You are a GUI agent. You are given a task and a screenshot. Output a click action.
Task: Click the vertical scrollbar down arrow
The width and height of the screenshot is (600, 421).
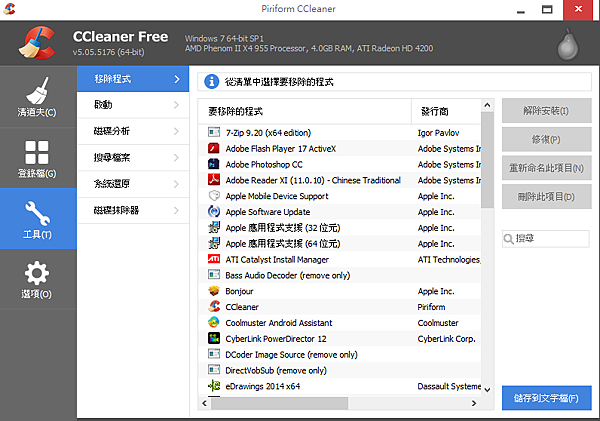(x=487, y=390)
